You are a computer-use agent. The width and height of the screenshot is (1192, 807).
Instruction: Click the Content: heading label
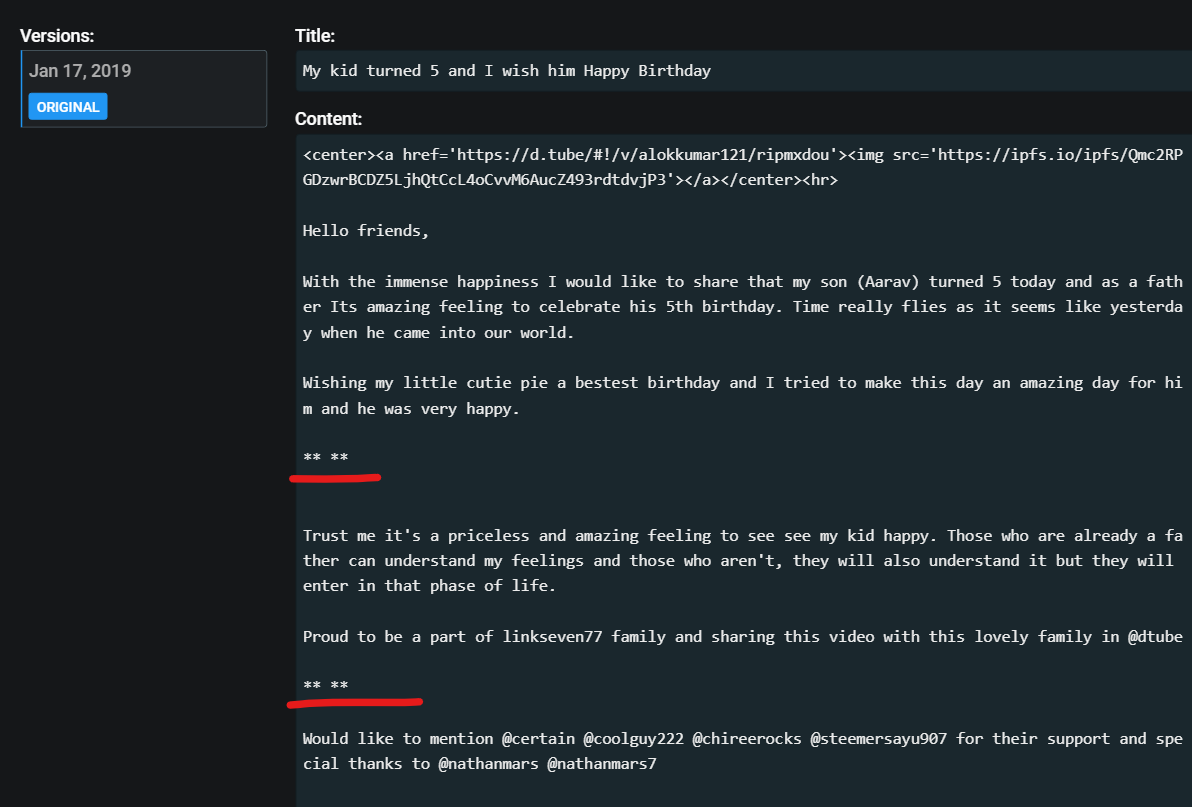pyautogui.click(x=328, y=119)
